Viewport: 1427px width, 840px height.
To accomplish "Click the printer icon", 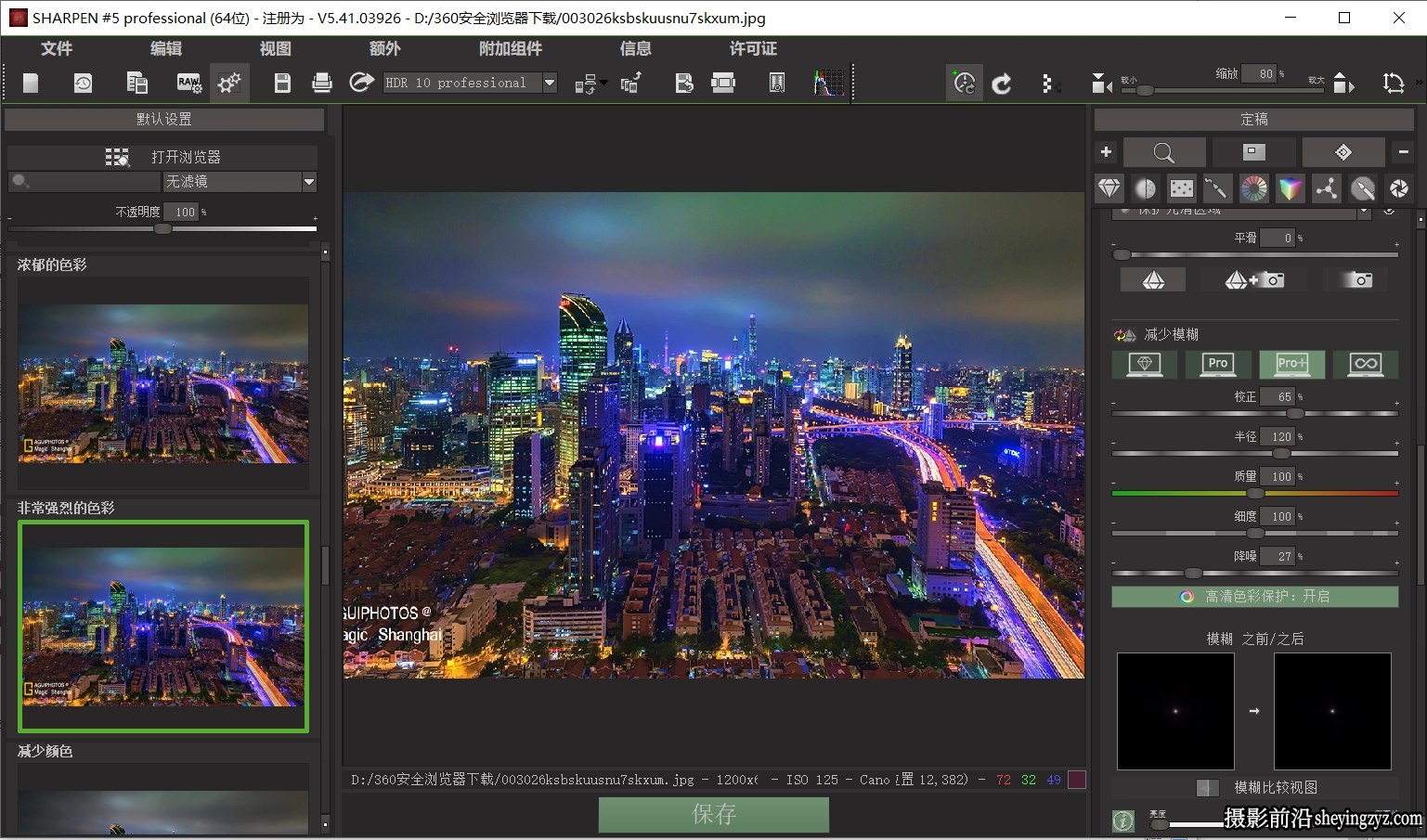I will (322, 84).
